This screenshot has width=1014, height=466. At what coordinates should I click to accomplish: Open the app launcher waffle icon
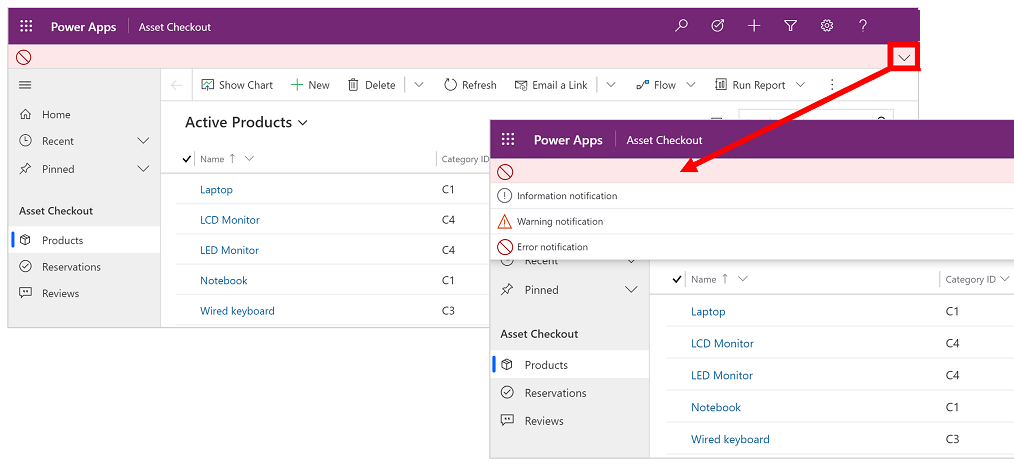coord(27,27)
